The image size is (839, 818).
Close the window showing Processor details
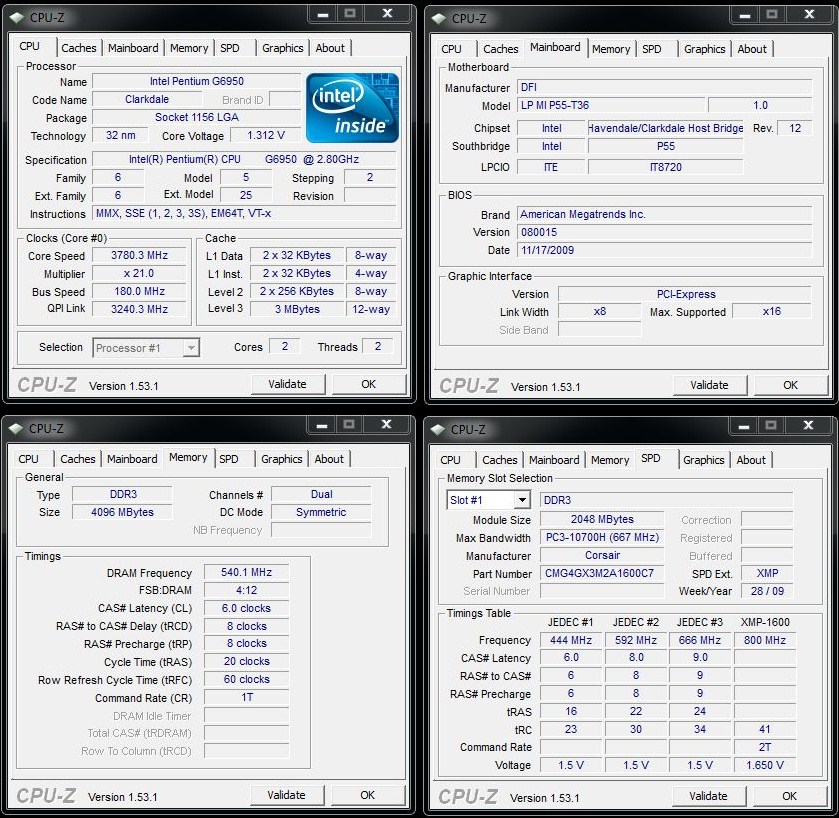click(x=388, y=14)
